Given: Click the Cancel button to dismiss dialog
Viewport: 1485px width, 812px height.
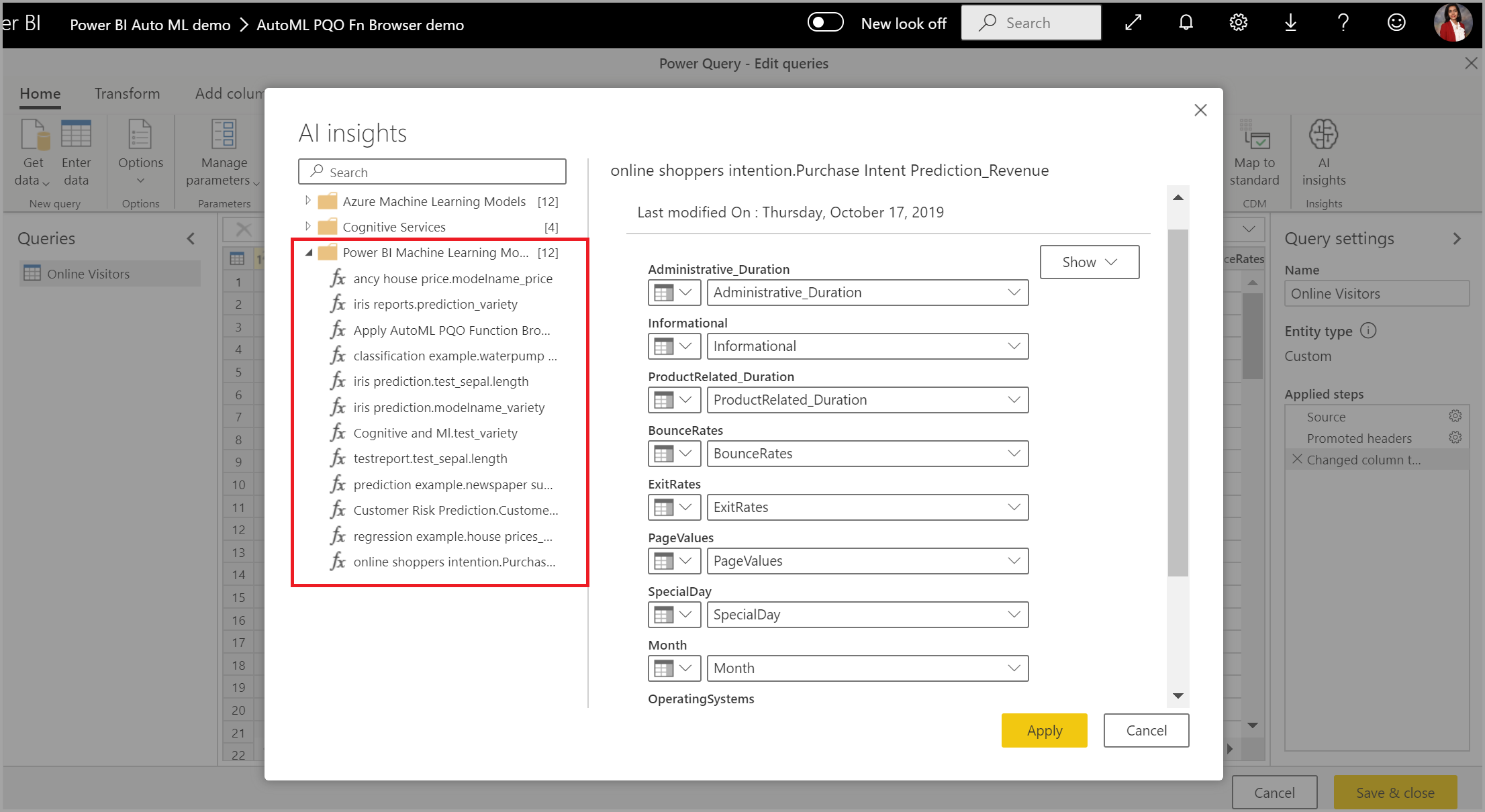Looking at the screenshot, I should (x=1146, y=731).
